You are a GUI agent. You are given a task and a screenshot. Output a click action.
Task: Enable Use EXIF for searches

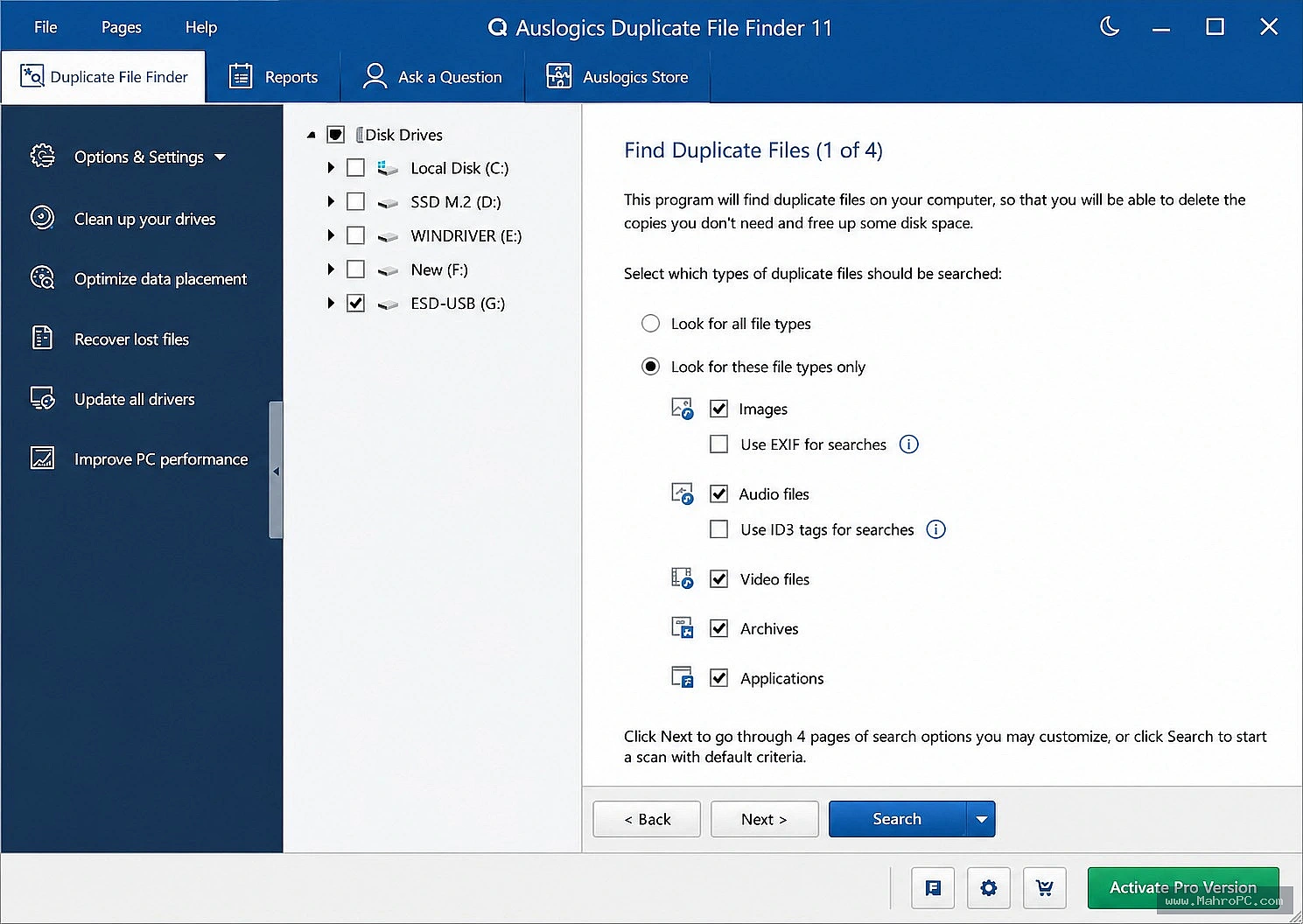click(718, 444)
